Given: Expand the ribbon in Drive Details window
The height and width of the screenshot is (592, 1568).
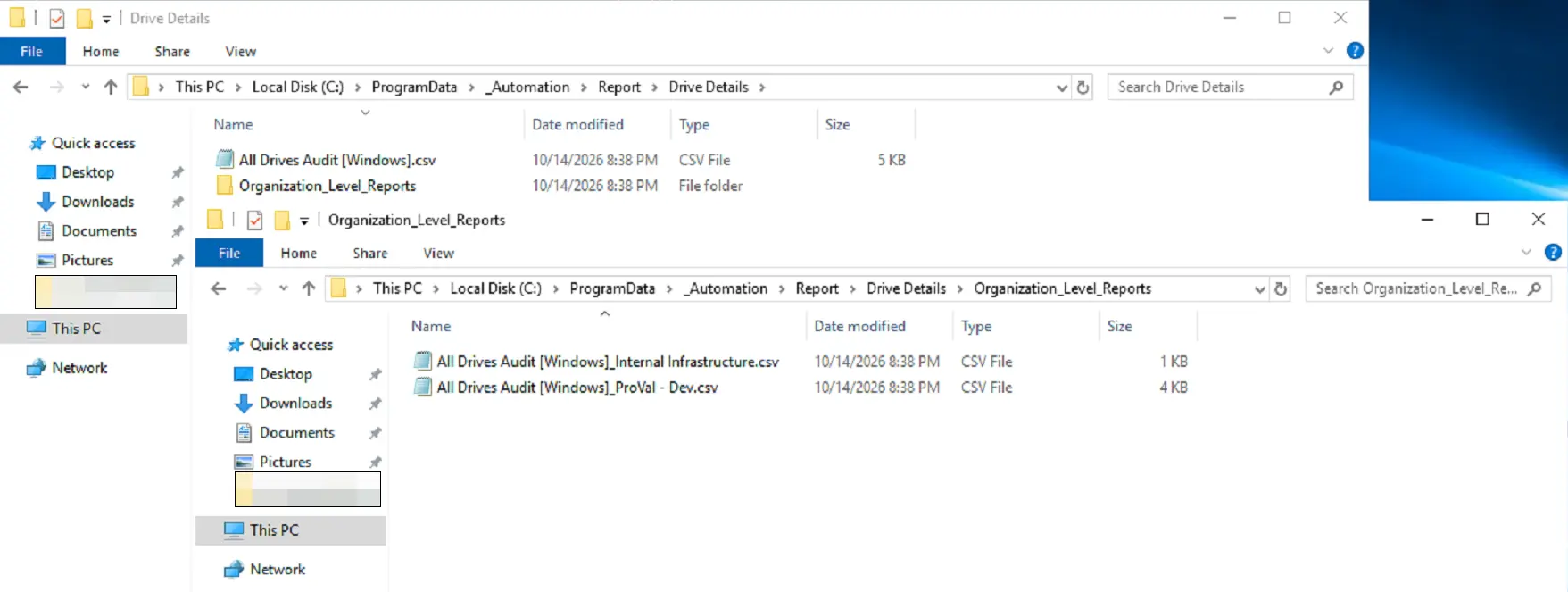Looking at the screenshot, I should [1328, 51].
